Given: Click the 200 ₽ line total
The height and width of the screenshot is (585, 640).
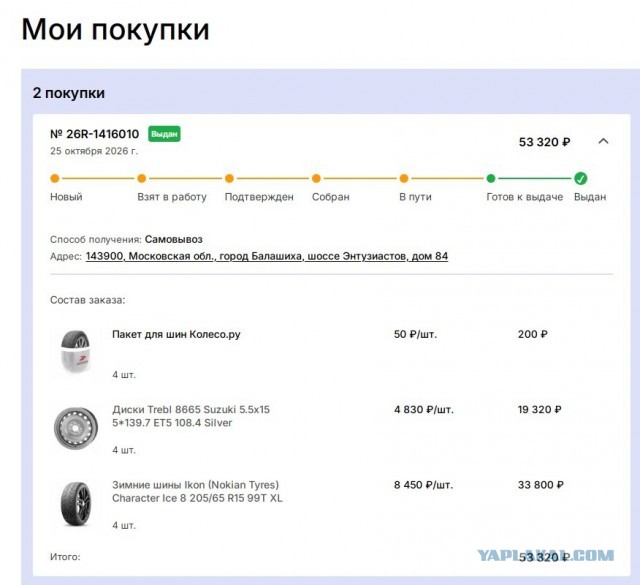Looking at the screenshot, I should click(533, 334).
